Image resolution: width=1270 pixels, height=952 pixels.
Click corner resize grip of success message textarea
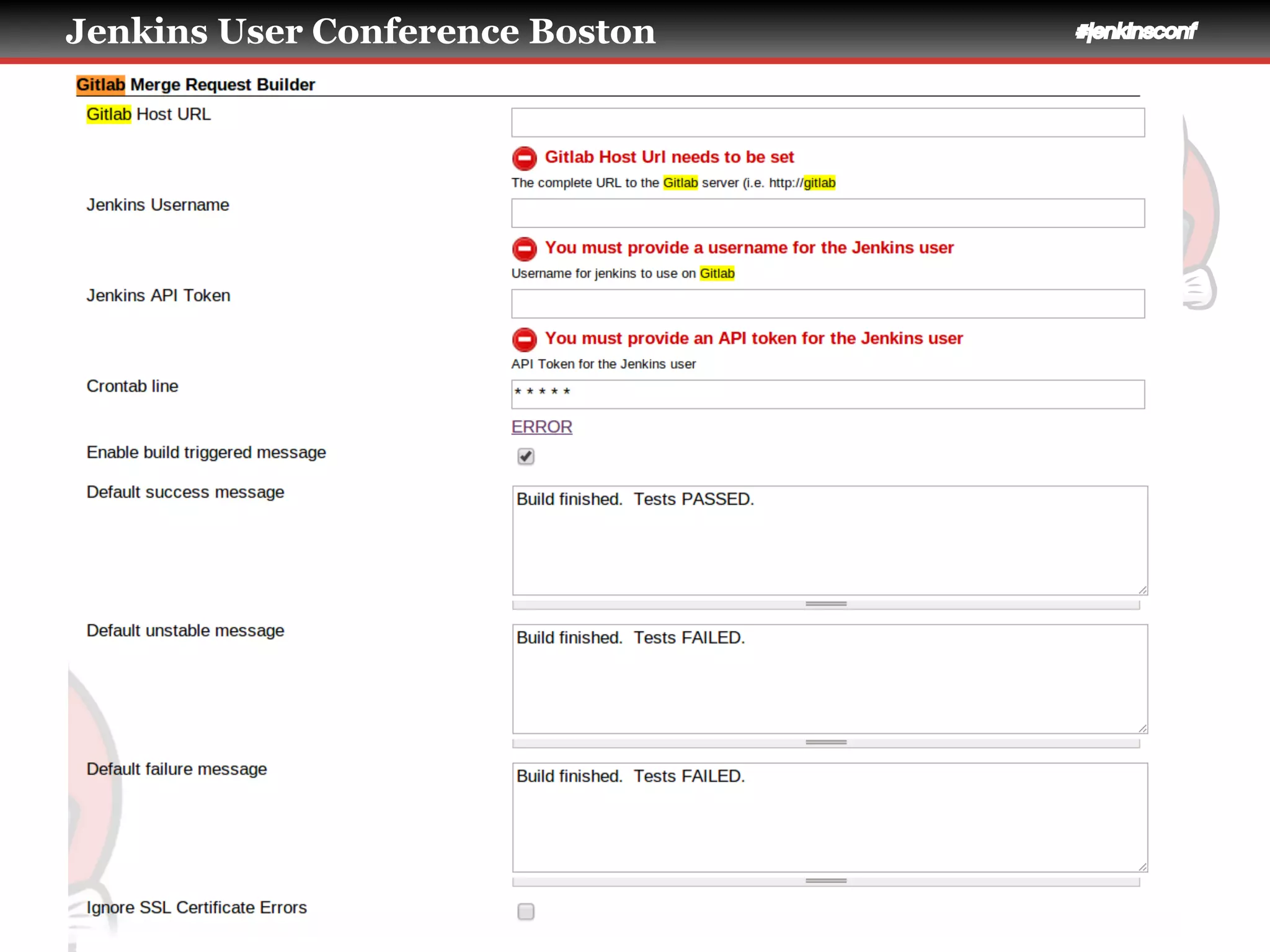(1142, 590)
